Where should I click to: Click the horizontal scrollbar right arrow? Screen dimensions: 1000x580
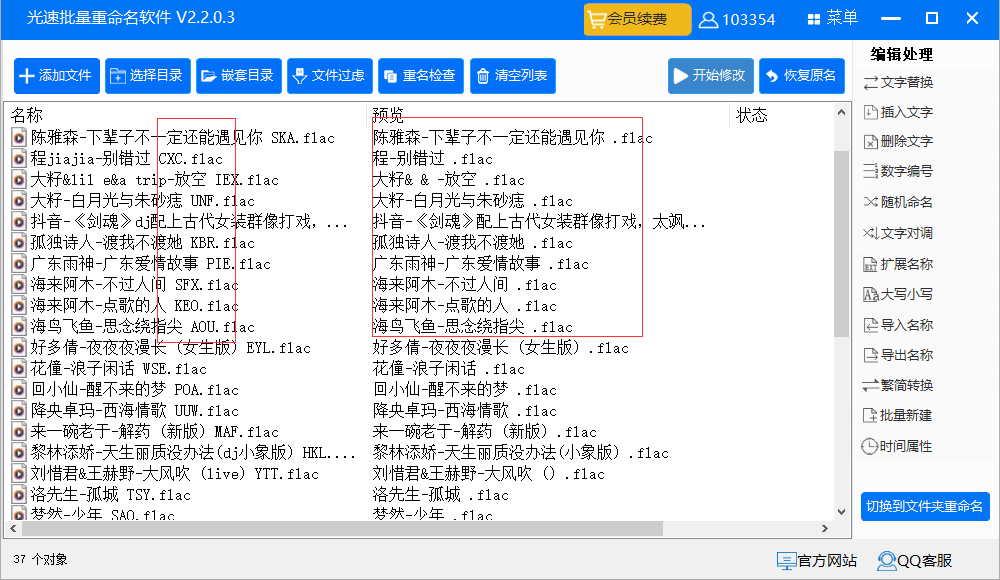[x=825, y=528]
